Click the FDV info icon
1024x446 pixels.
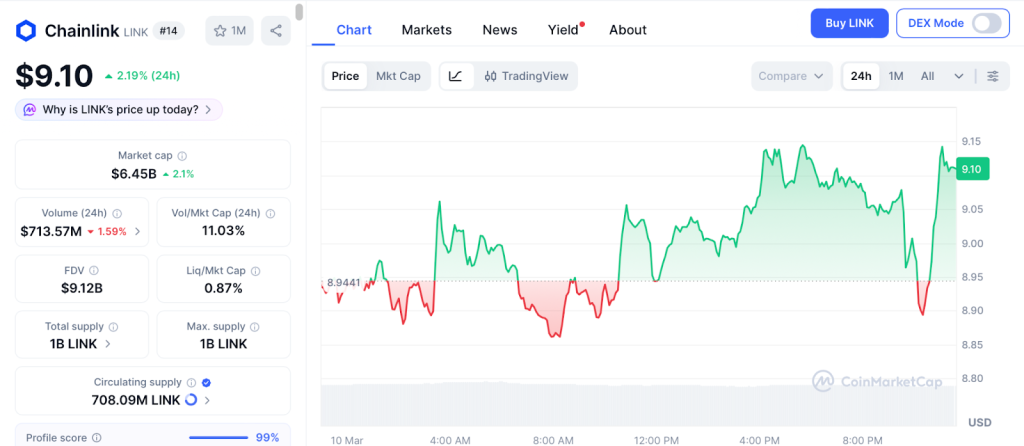coord(95,270)
